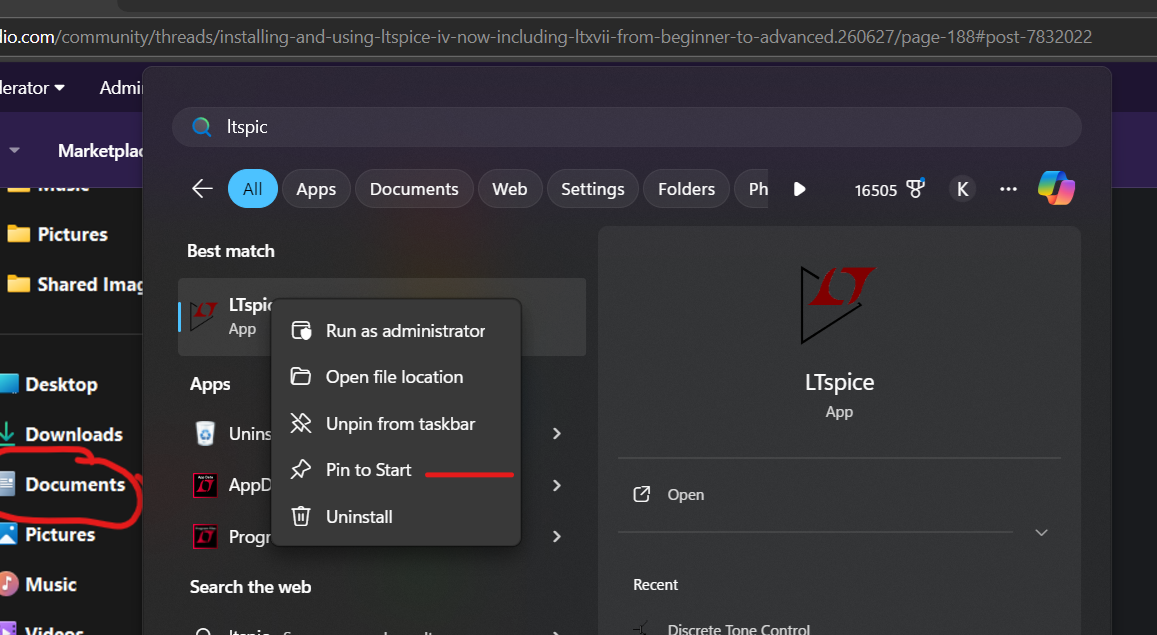Select Run as administrator menu entry

(x=396, y=331)
